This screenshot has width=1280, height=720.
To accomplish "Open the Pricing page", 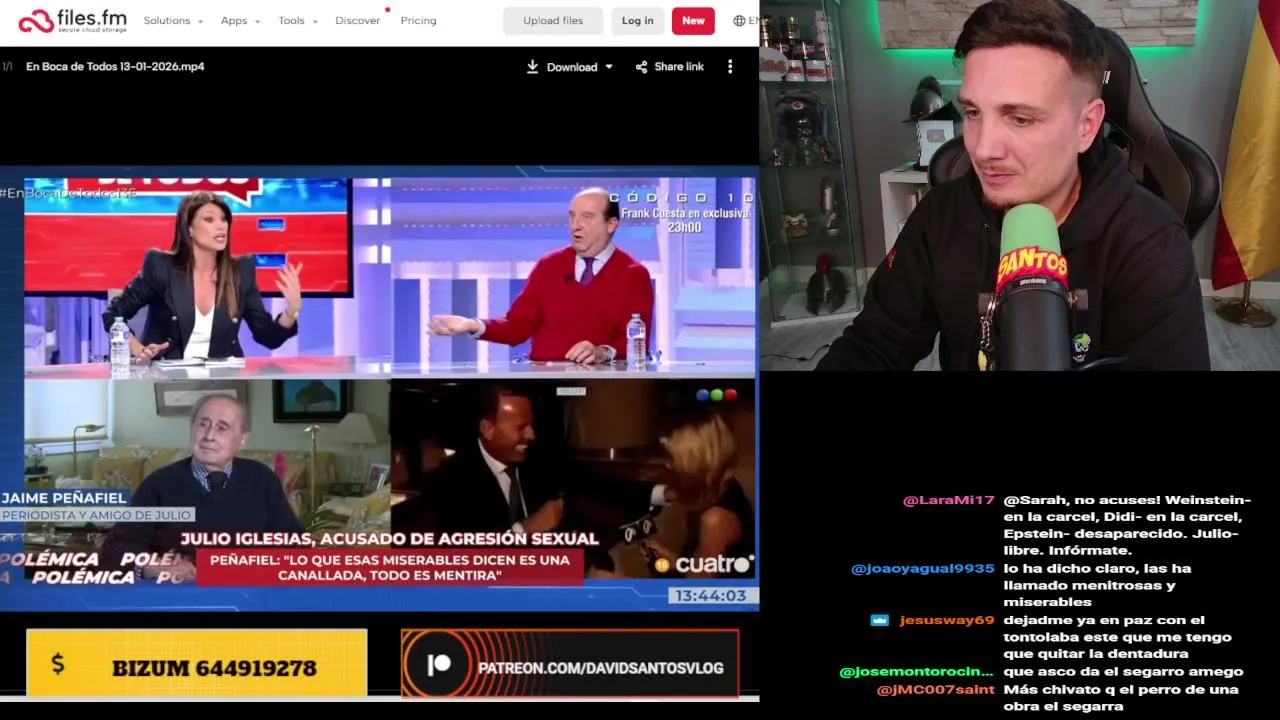I will click(418, 20).
